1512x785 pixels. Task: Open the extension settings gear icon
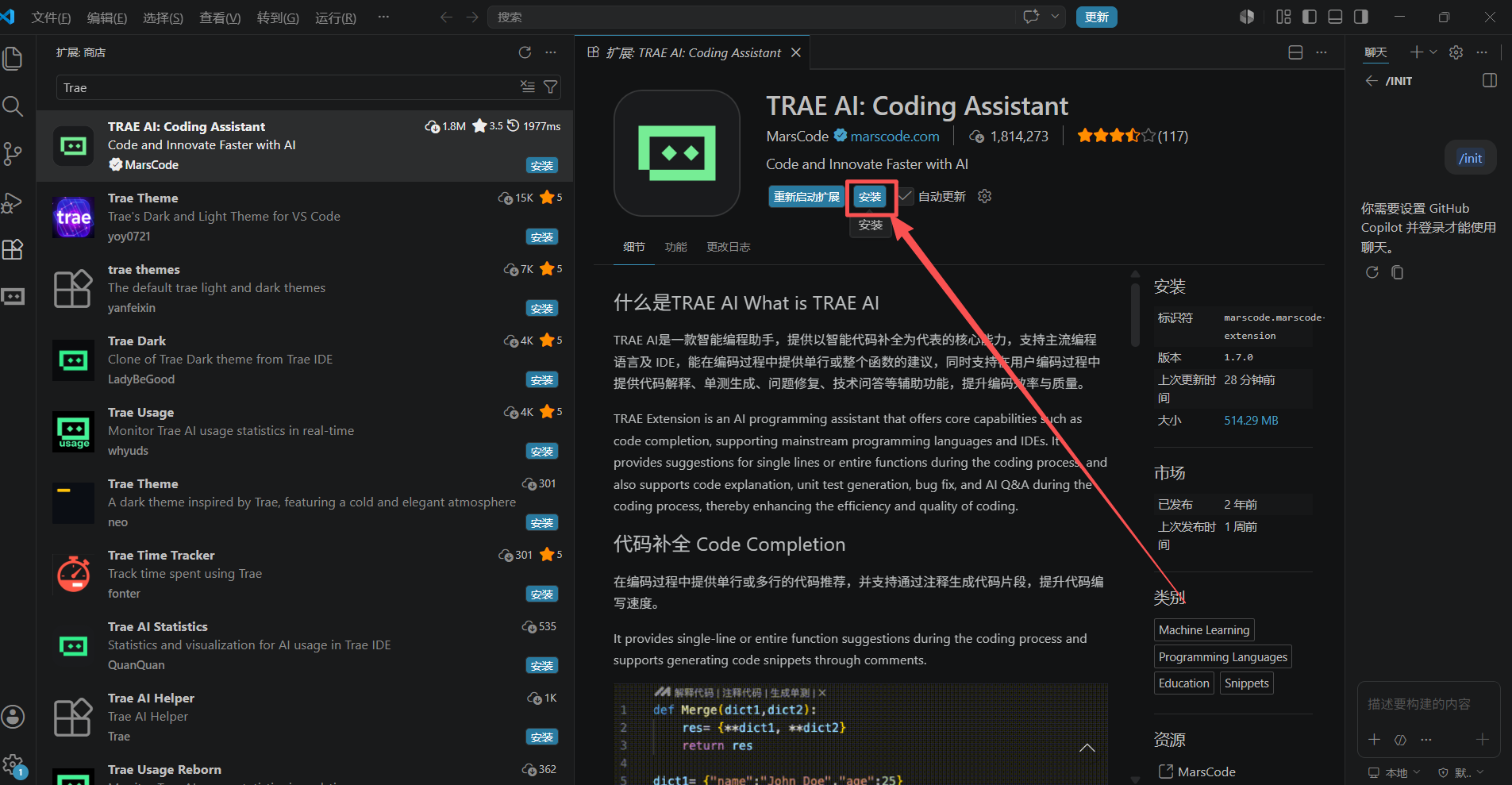(x=985, y=196)
